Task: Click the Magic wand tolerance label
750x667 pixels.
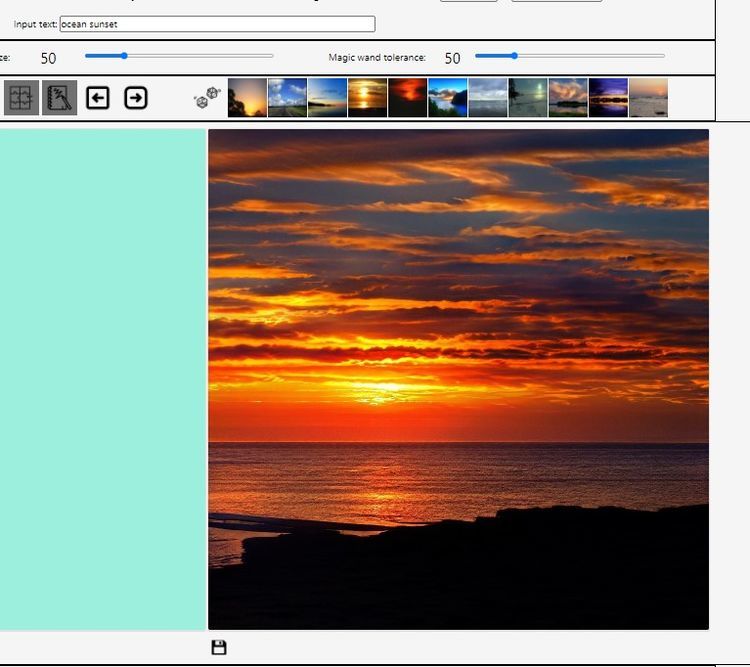Action: 377,57
